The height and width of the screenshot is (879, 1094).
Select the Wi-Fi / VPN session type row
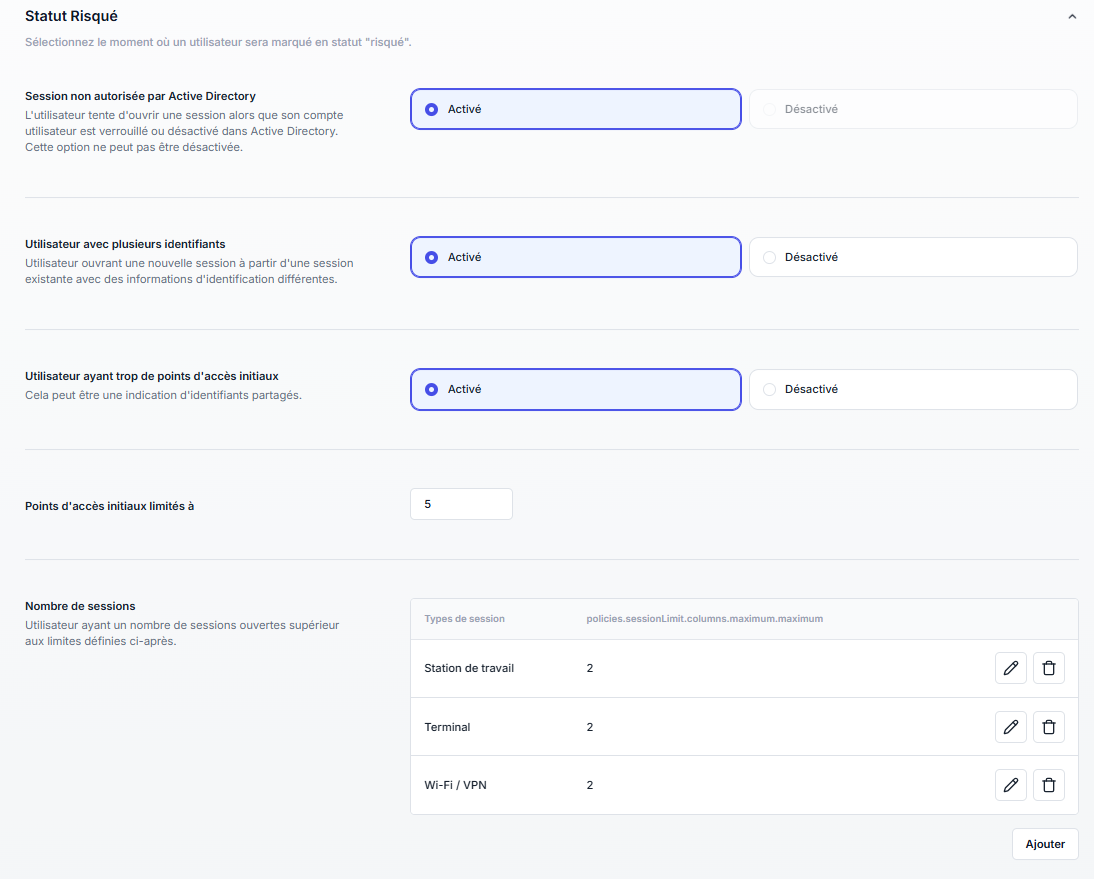pyautogui.click(x=455, y=785)
